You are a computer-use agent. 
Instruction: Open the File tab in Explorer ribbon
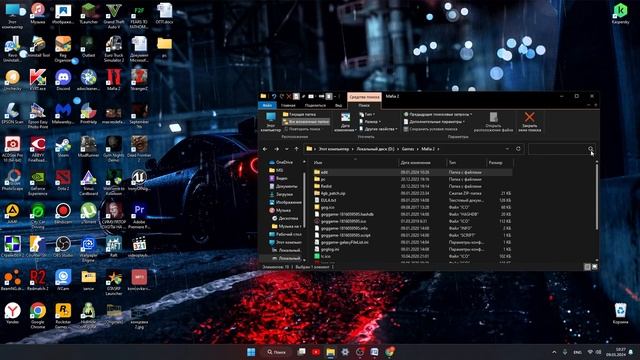pos(267,105)
